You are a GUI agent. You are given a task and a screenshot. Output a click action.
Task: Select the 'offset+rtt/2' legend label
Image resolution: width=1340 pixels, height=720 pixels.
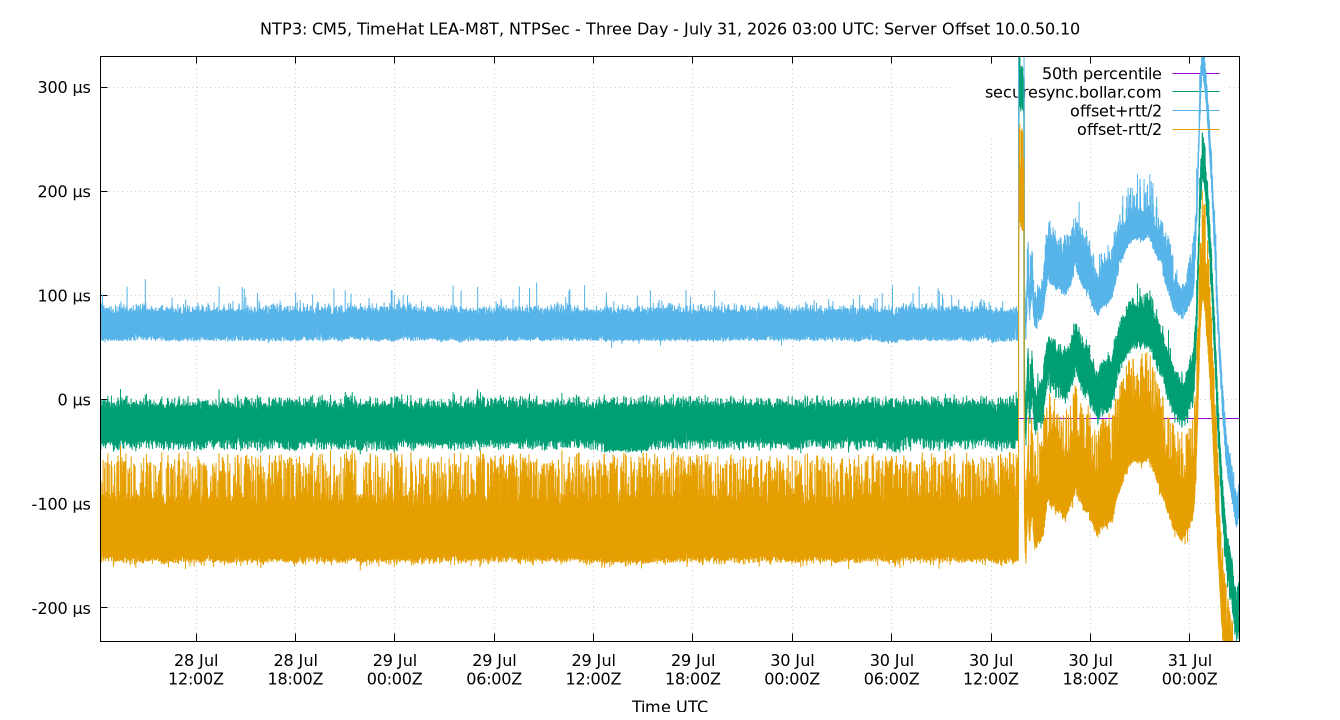pyautogui.click(x=1115, y=111)
